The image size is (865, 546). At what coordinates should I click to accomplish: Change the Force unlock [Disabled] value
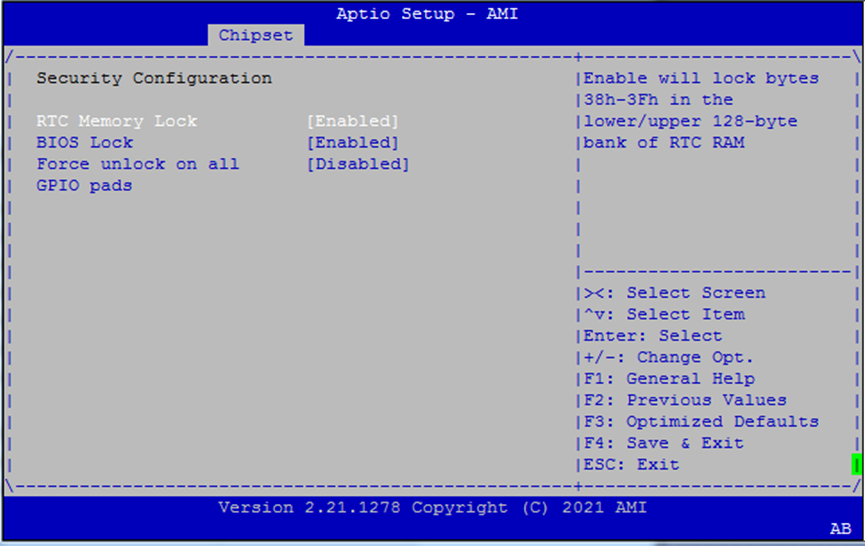[358, 164]
